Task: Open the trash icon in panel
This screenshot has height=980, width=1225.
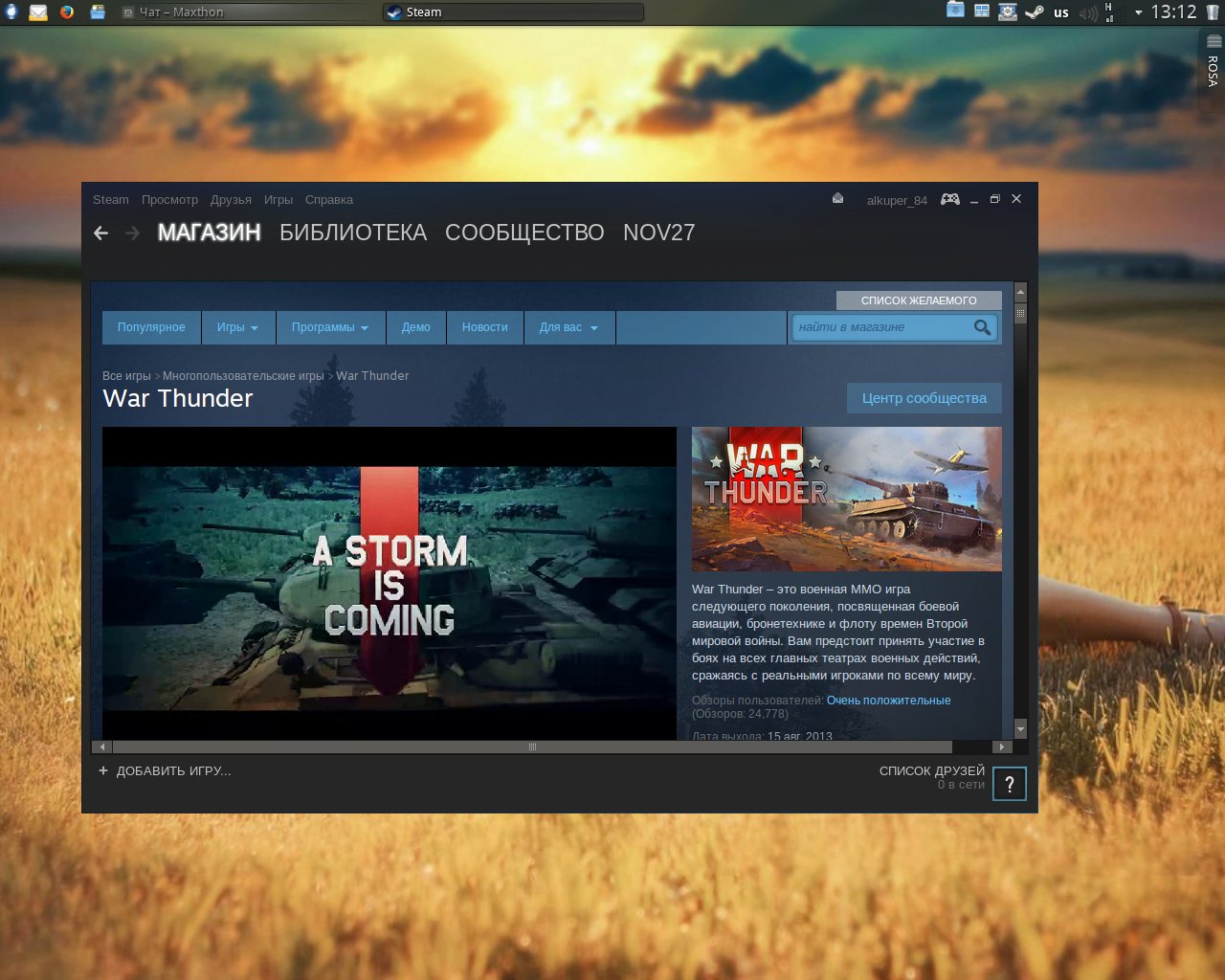Action: [1213, 12]
